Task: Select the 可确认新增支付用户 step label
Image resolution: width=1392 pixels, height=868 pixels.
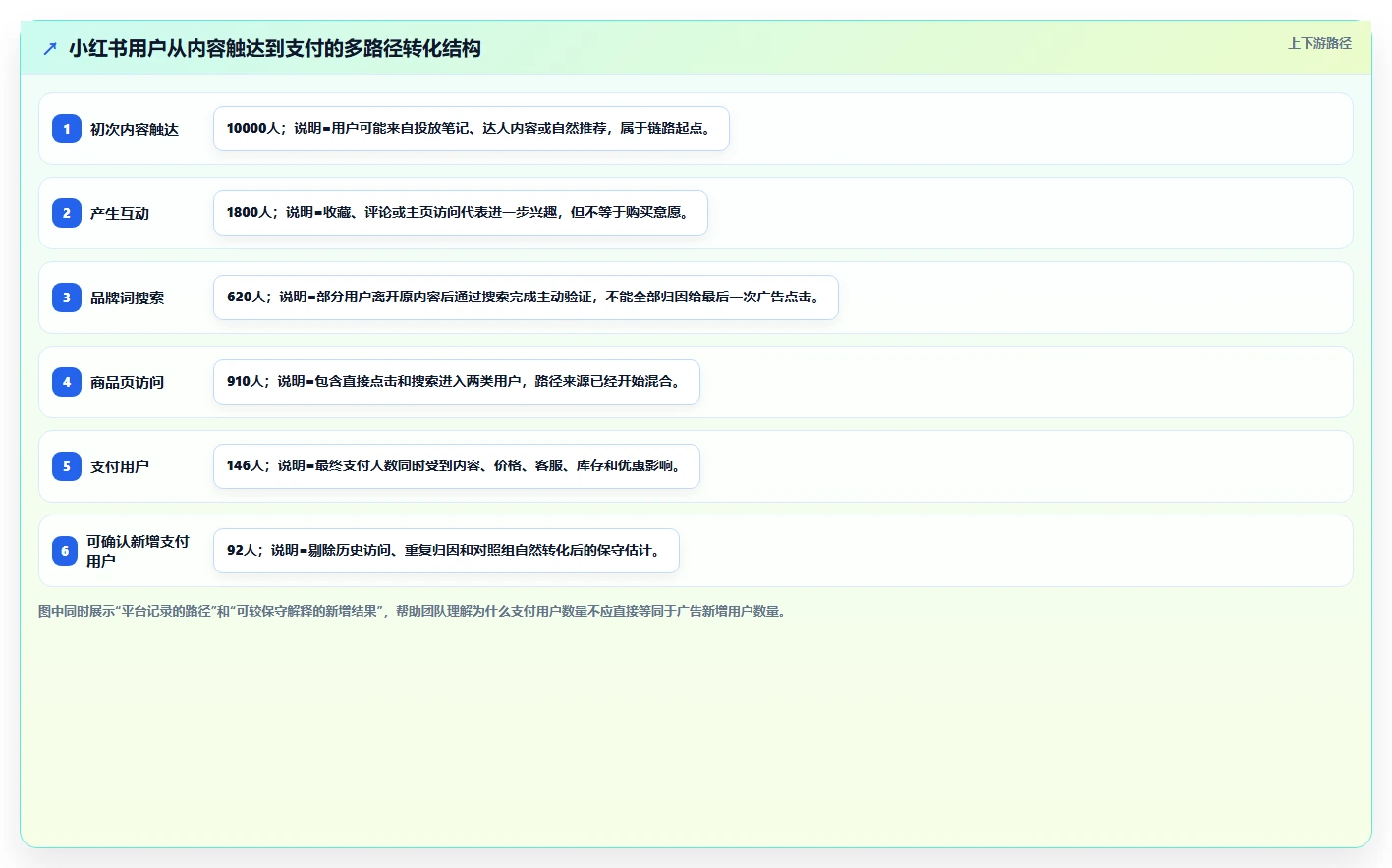Action: pos(138,551)
